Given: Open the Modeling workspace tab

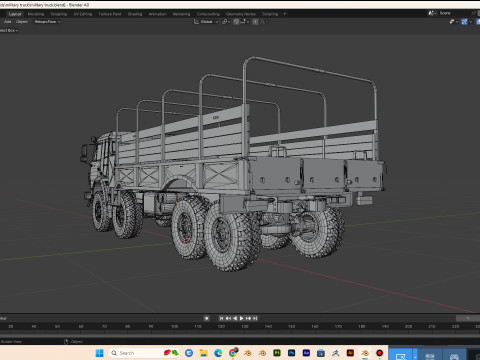Looking at the screenshot, I should (x=36, y=14).
